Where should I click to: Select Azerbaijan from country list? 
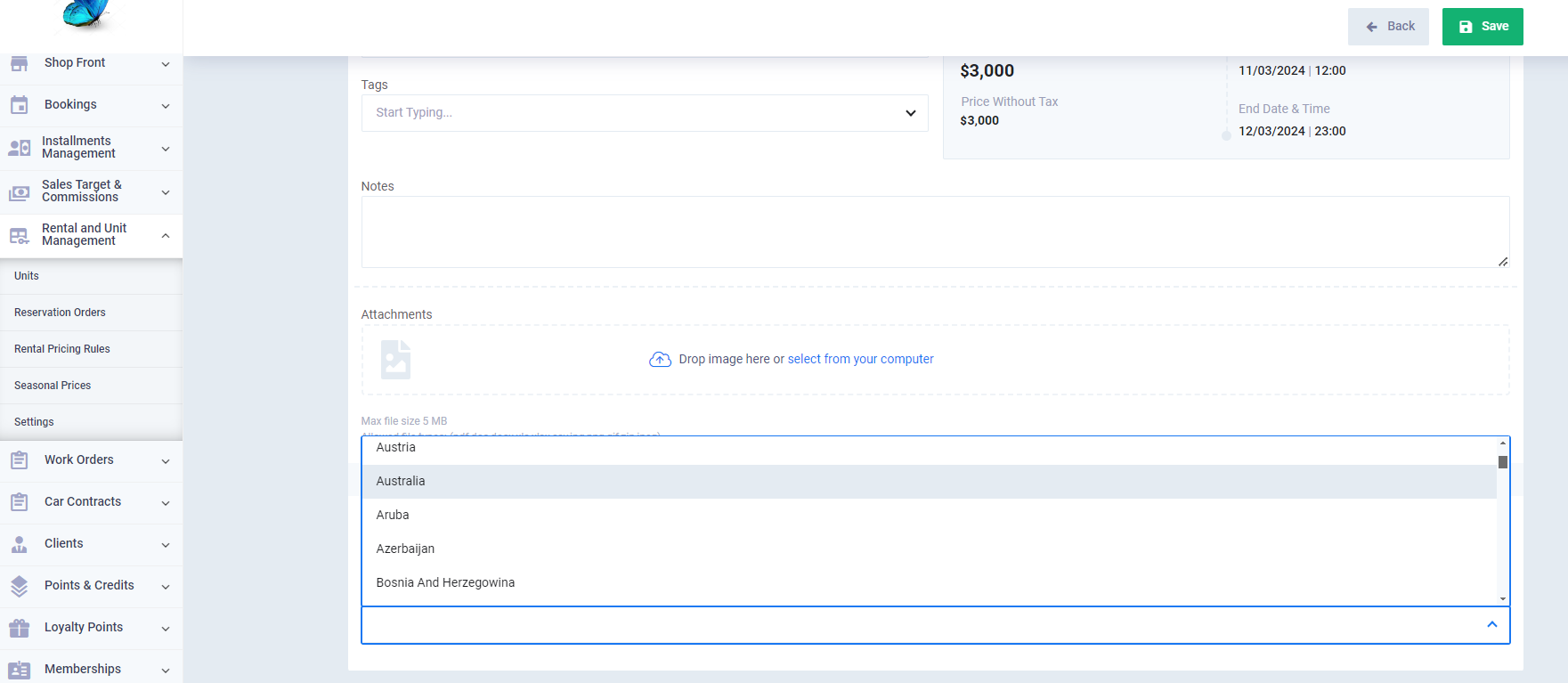click(929, 549)
